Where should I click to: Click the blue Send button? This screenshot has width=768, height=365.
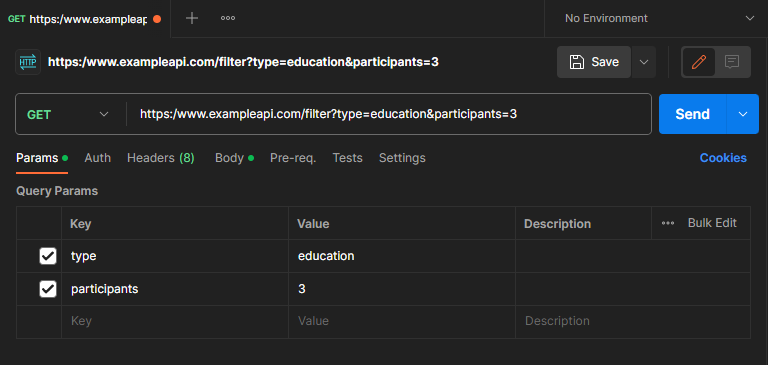(693, 114)
